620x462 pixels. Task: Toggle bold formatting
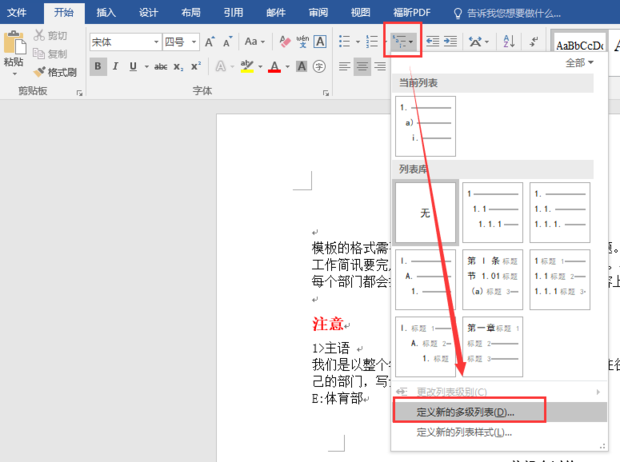tap(99, 66)
